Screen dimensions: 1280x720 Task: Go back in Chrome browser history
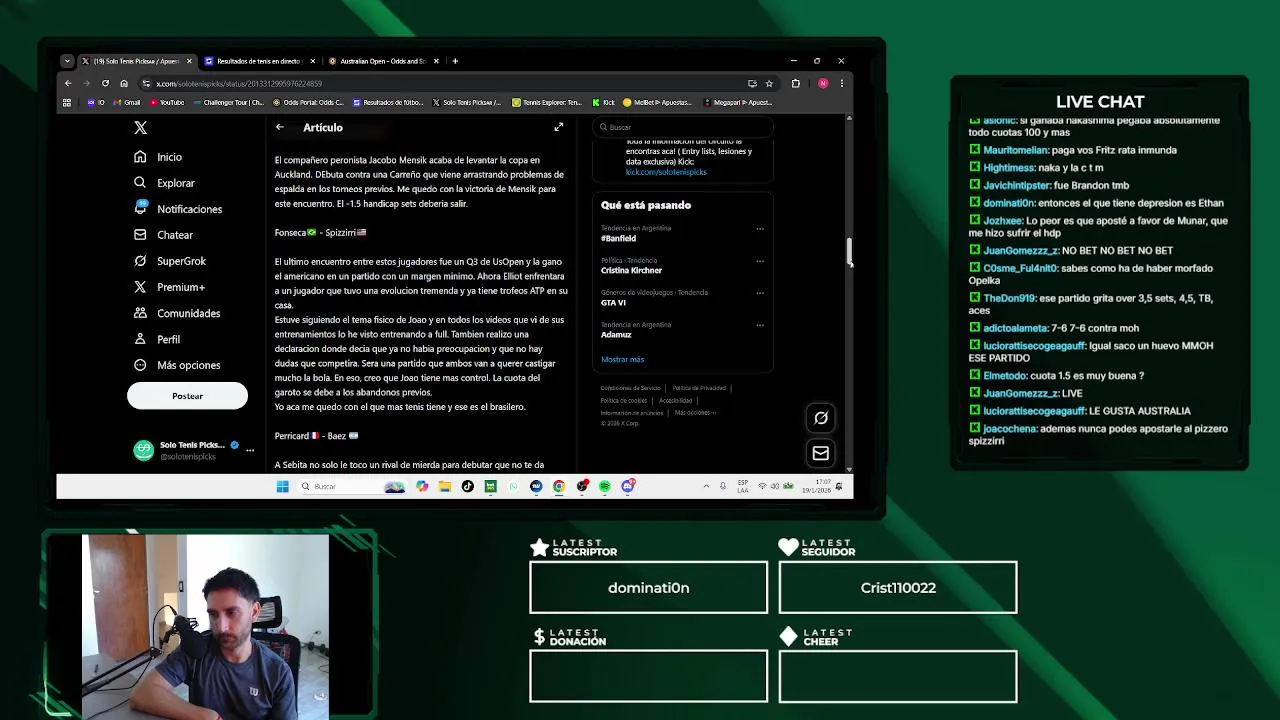tap(68, 83)
